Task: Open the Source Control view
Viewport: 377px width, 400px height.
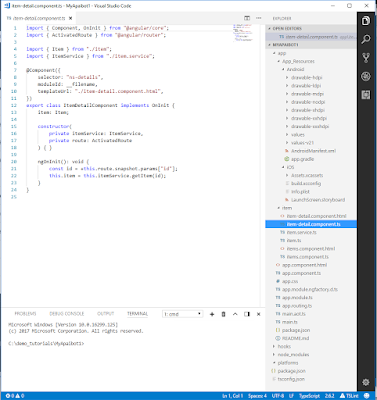Action: [x=366, y=58]
